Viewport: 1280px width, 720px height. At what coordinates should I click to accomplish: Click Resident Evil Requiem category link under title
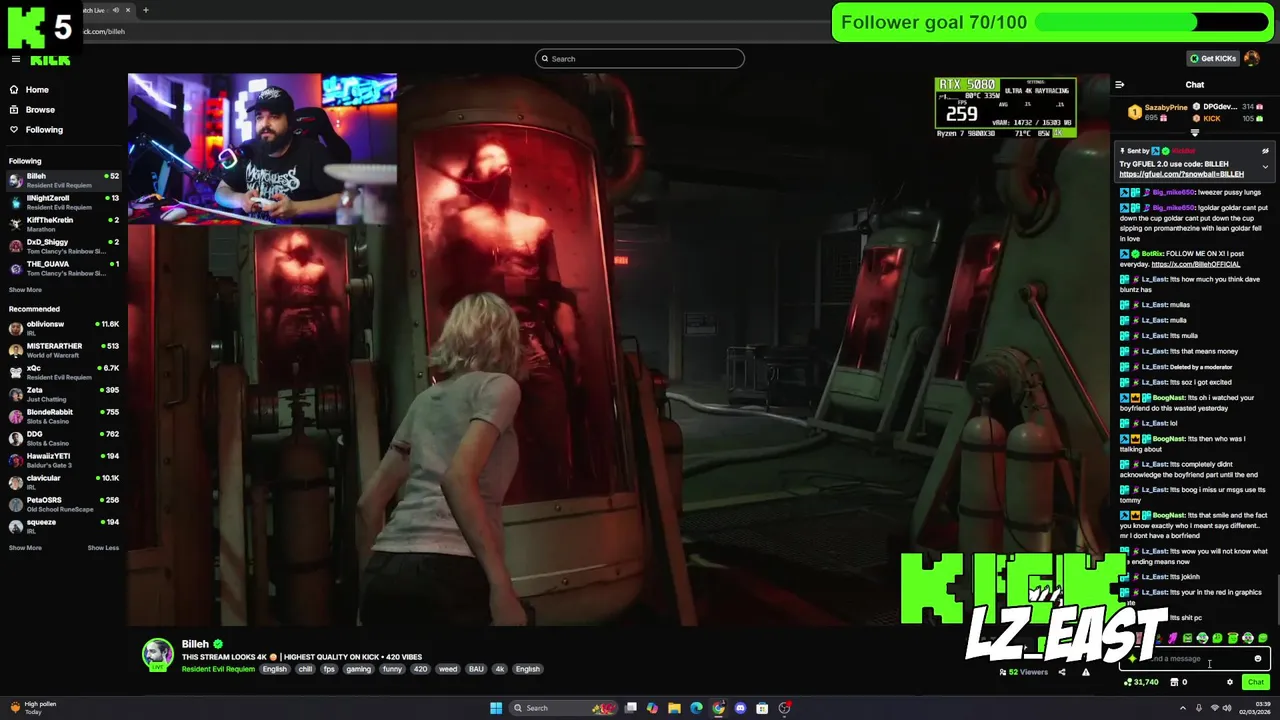218,669
